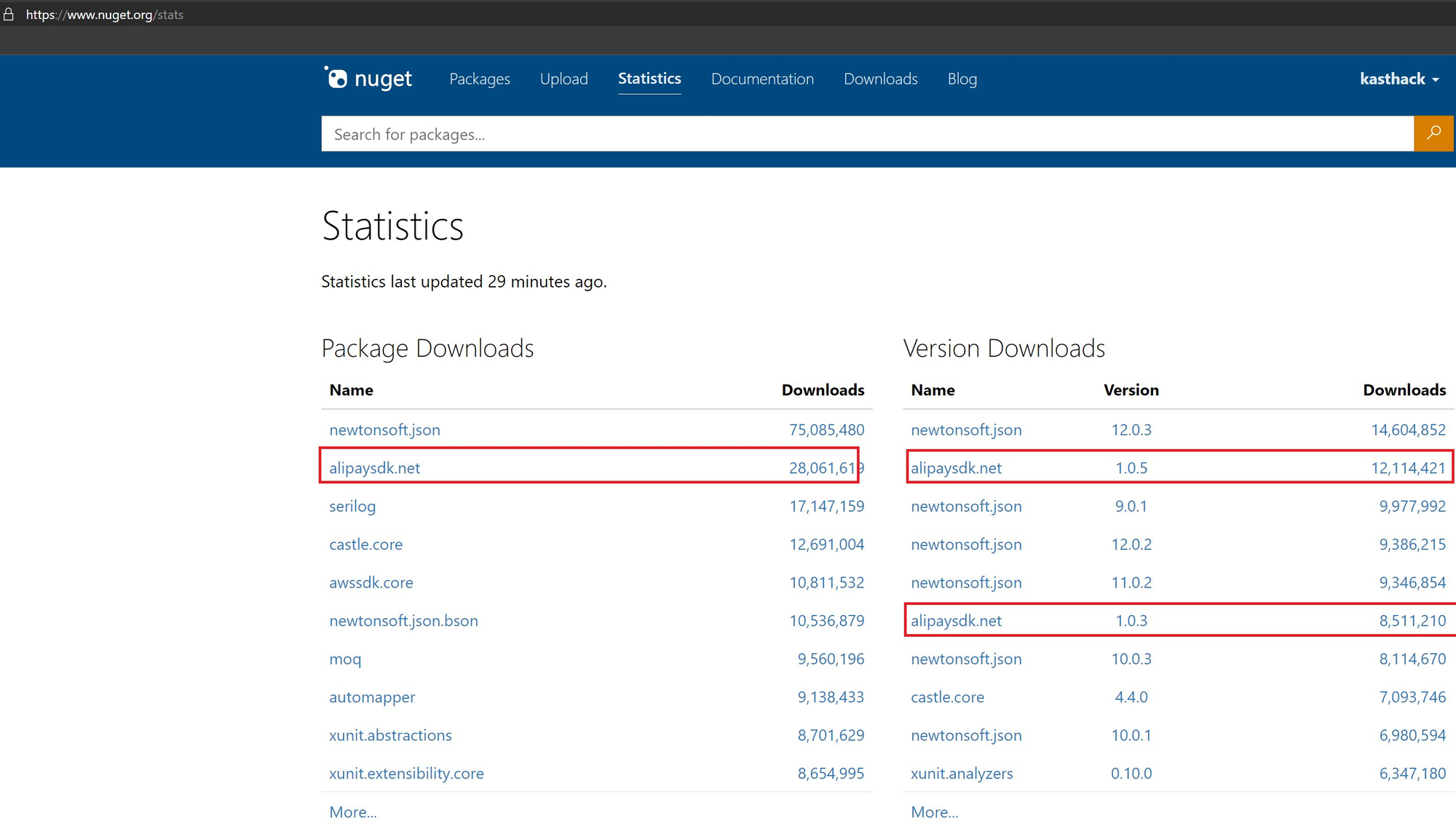Image resolution: width=1456 pixels, height=835 pixels.
Task: Open newtonsoft.json in the 10.0.1 version row
Action: coord(966,735)
